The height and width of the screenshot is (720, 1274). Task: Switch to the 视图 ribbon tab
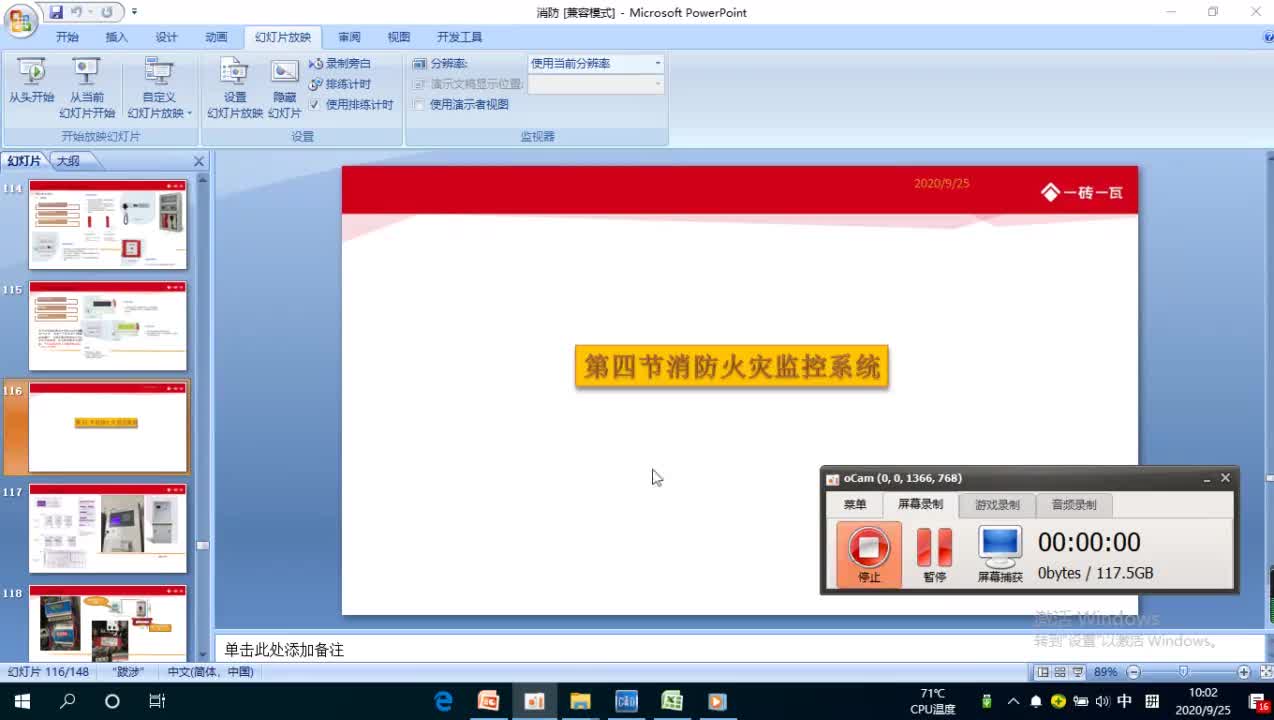click(399, 37)
